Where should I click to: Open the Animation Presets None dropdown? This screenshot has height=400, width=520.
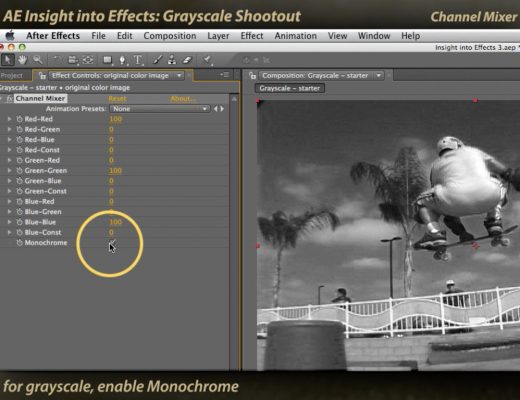[160, 109]
